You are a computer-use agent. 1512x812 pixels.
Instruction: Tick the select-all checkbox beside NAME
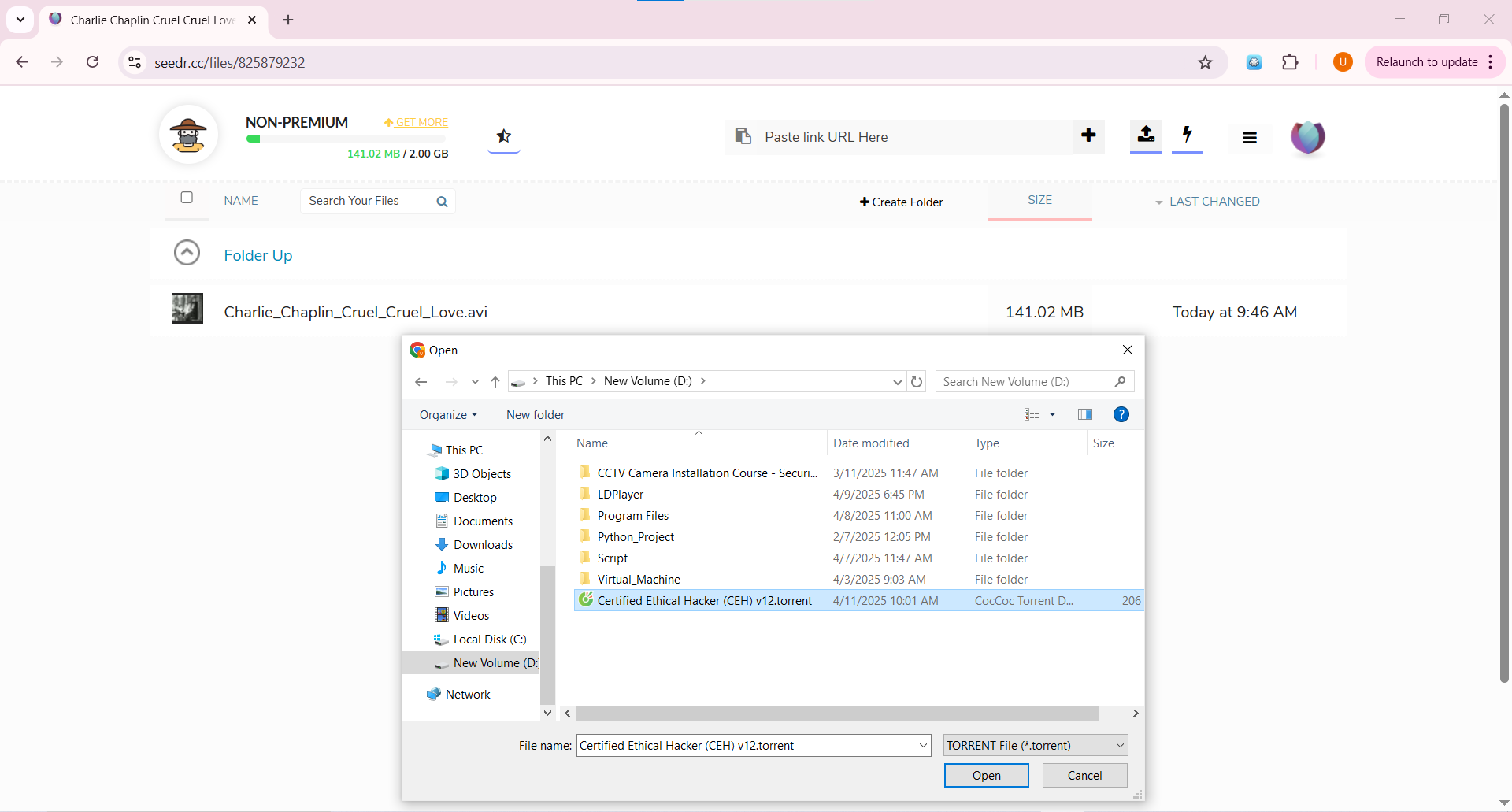(x=187, y=198)
